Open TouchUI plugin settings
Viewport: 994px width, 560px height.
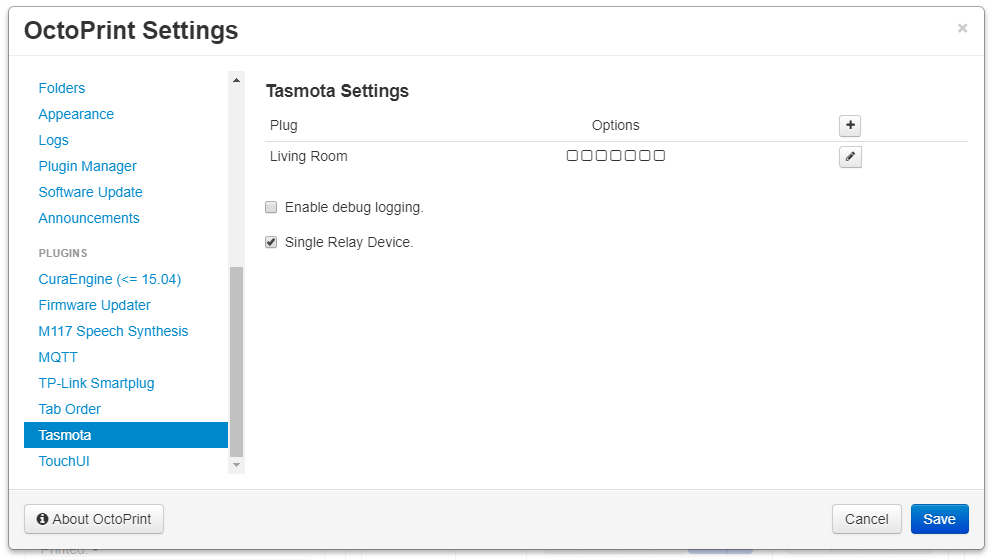point(63,461)
